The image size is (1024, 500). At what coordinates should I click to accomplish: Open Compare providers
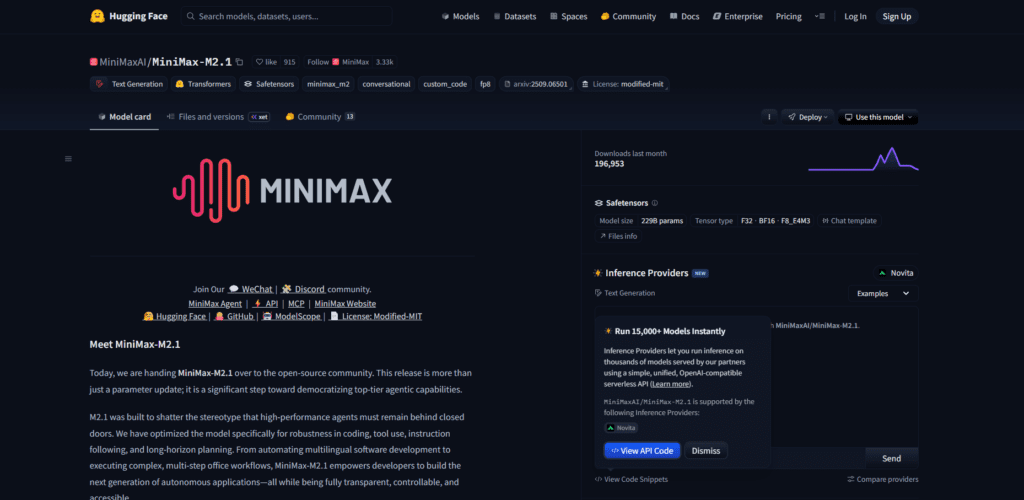(x=882, y=479)
